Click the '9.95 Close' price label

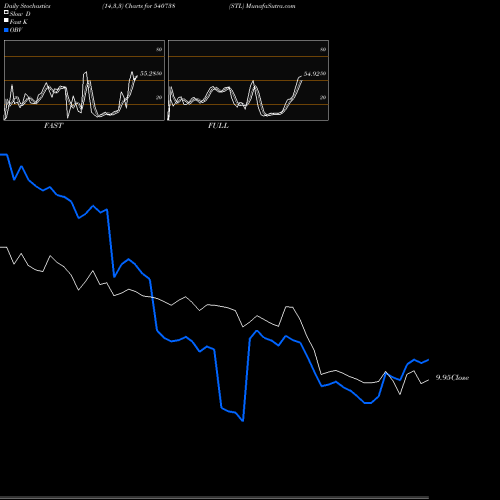coord(452,378)
